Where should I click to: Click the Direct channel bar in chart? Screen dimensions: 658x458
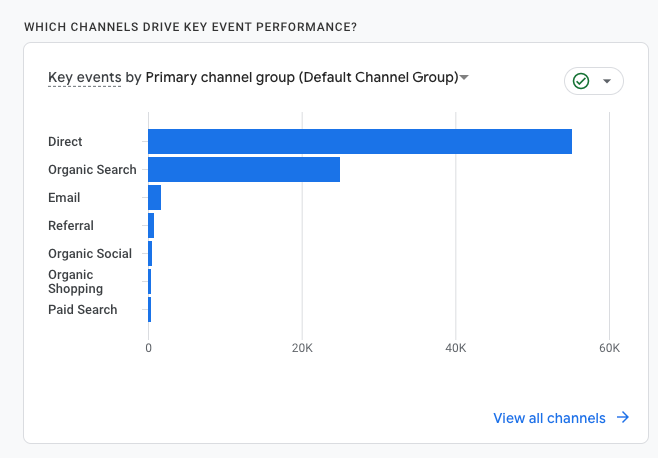360,142
